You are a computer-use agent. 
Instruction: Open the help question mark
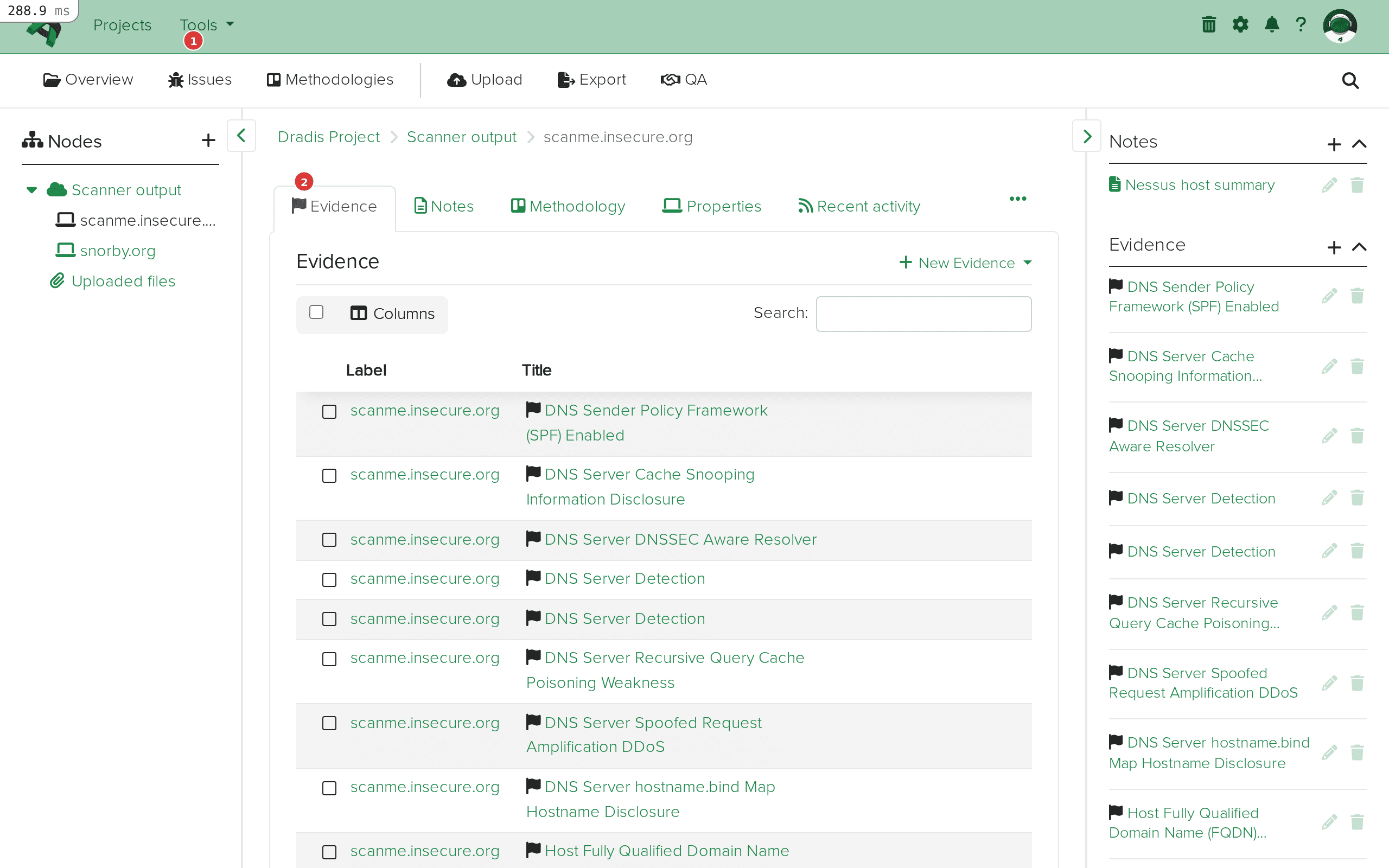pyautogui.click(x=1301, y=25)
